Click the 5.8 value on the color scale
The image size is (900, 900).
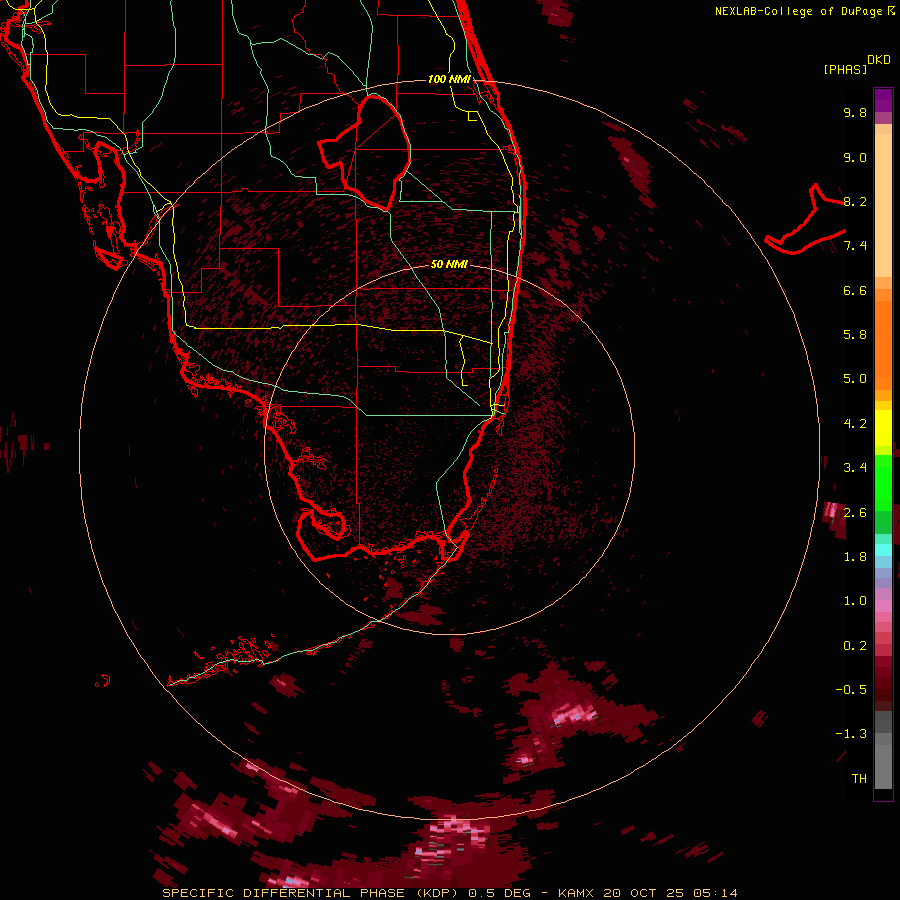click(x=855, y=335)
